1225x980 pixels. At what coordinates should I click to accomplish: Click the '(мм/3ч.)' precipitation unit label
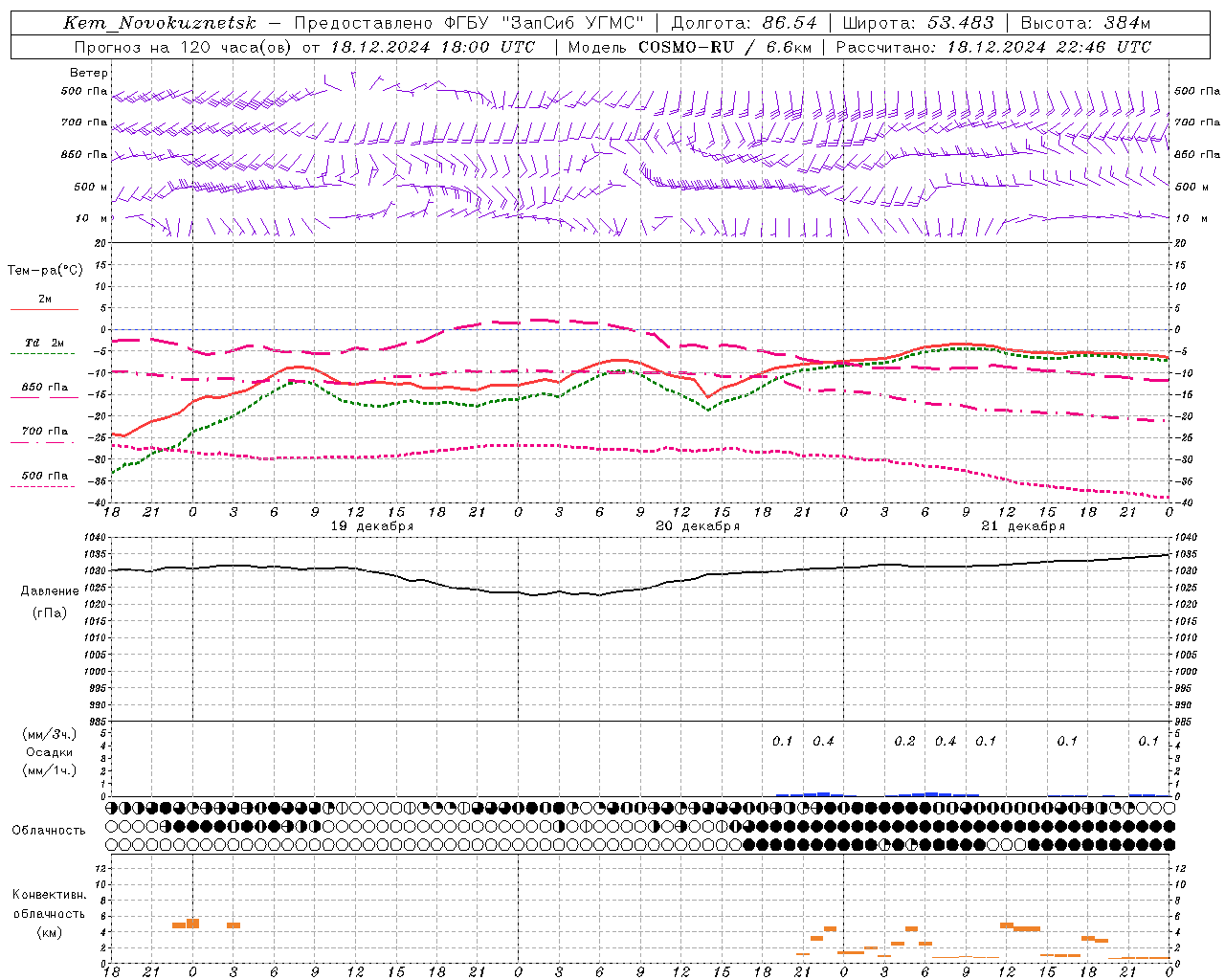(50, 734)
